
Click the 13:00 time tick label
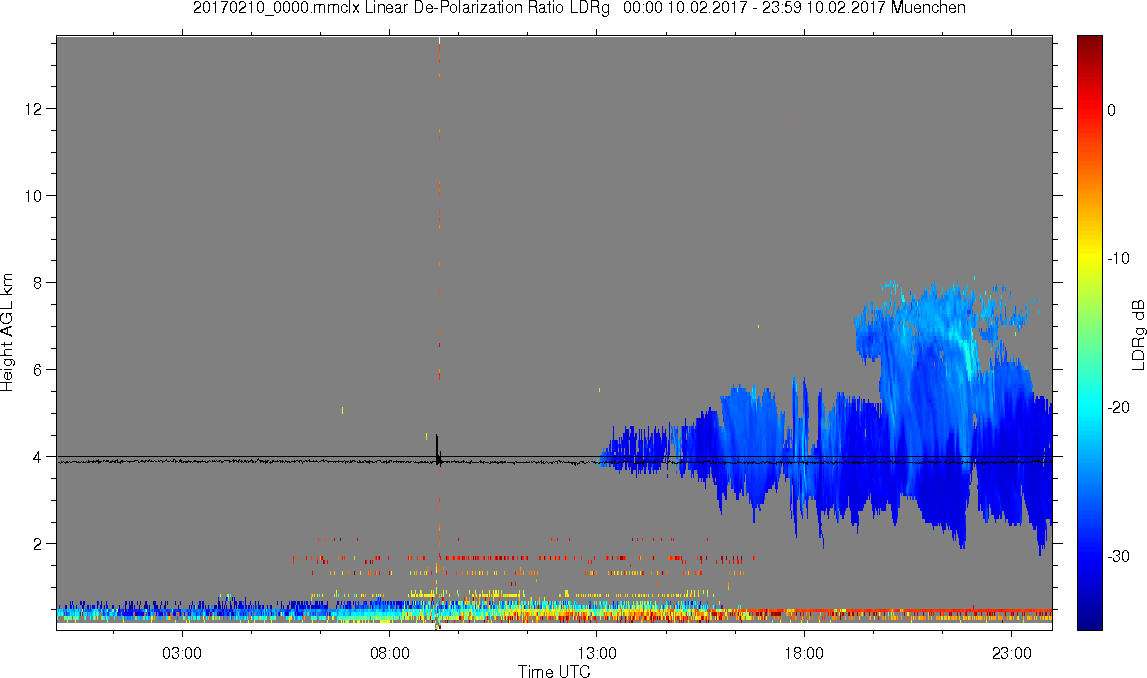(596, 653)
